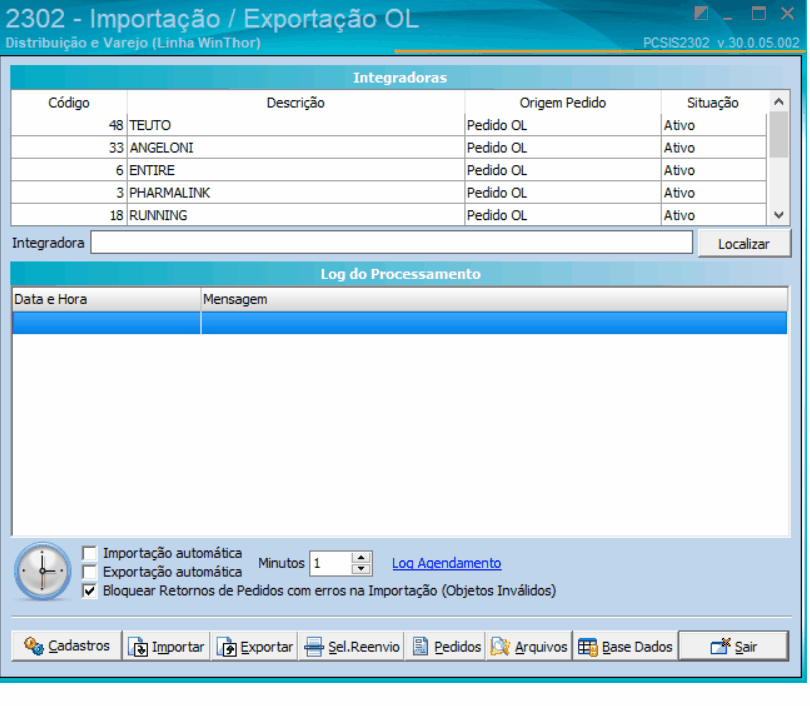Click the Exportar button label
810x706 pixels.
(x=267, y=647)
